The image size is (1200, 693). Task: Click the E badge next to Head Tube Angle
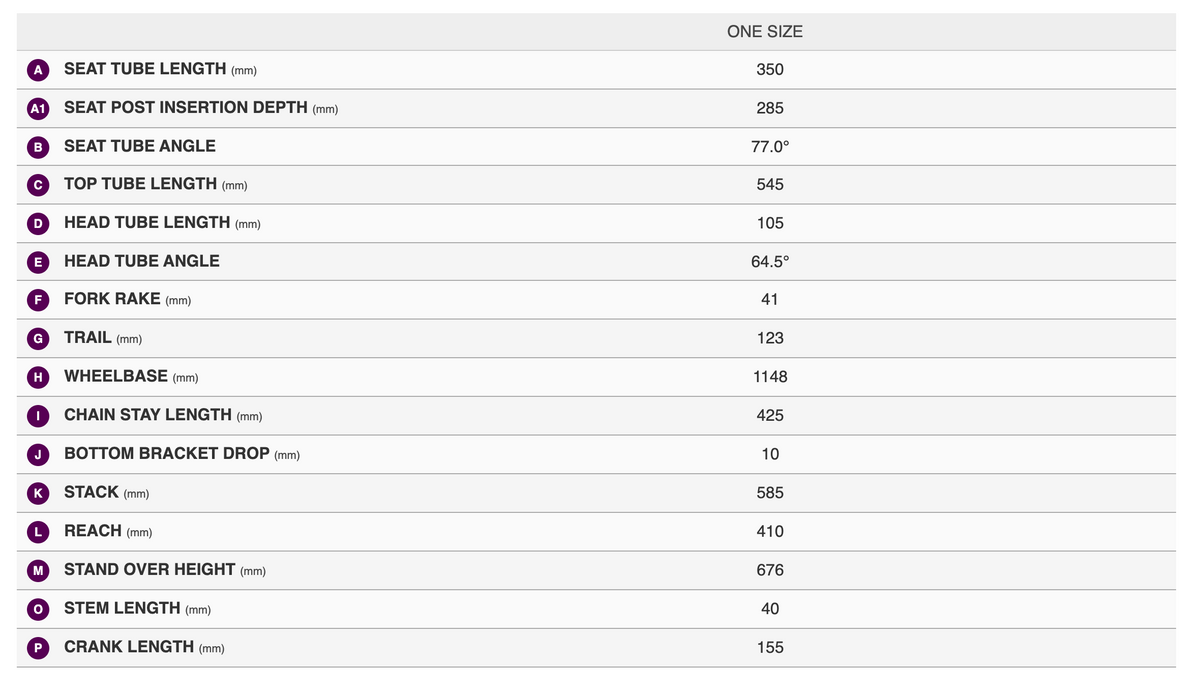click(38, 262)
